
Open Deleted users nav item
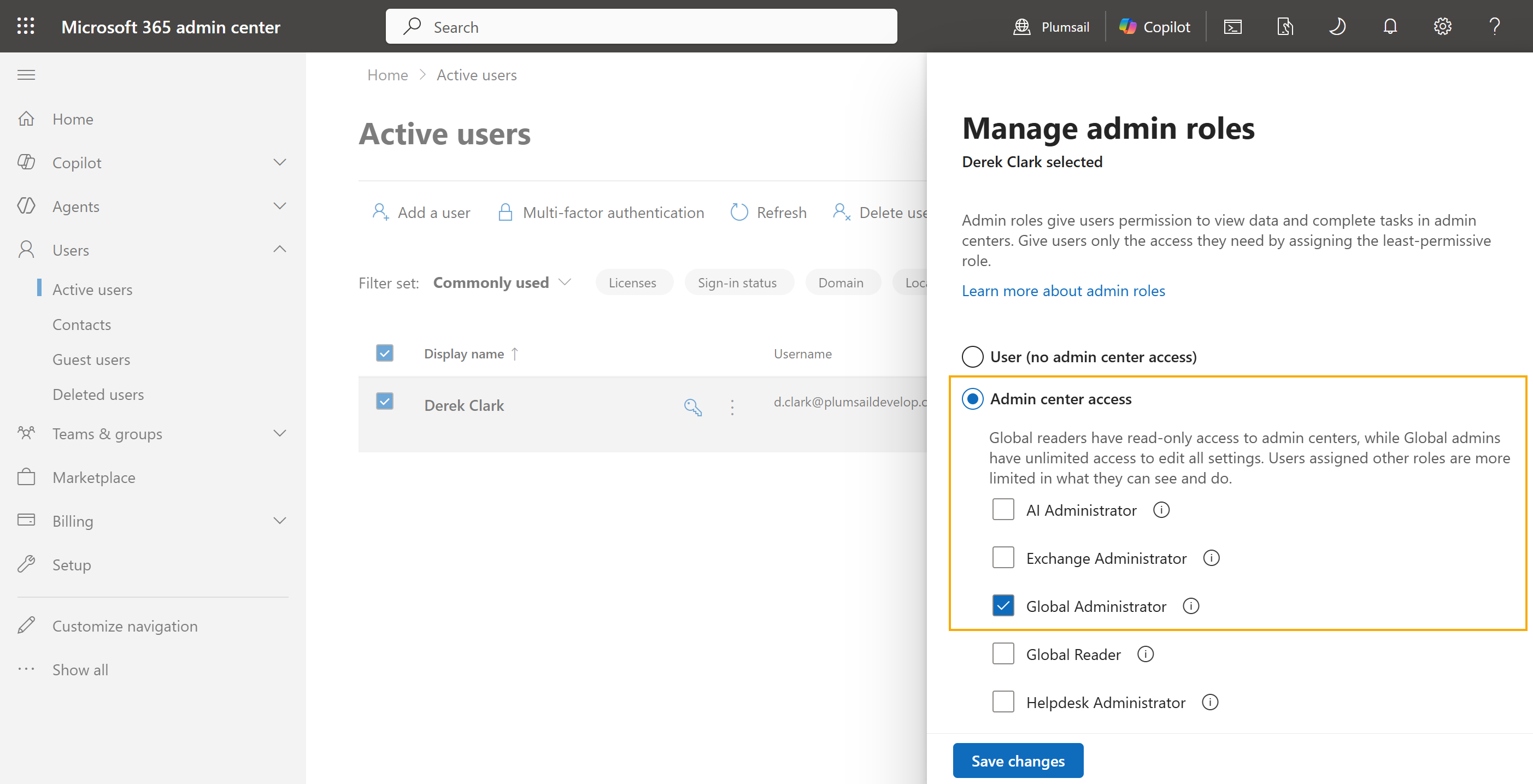coord(98,394)
